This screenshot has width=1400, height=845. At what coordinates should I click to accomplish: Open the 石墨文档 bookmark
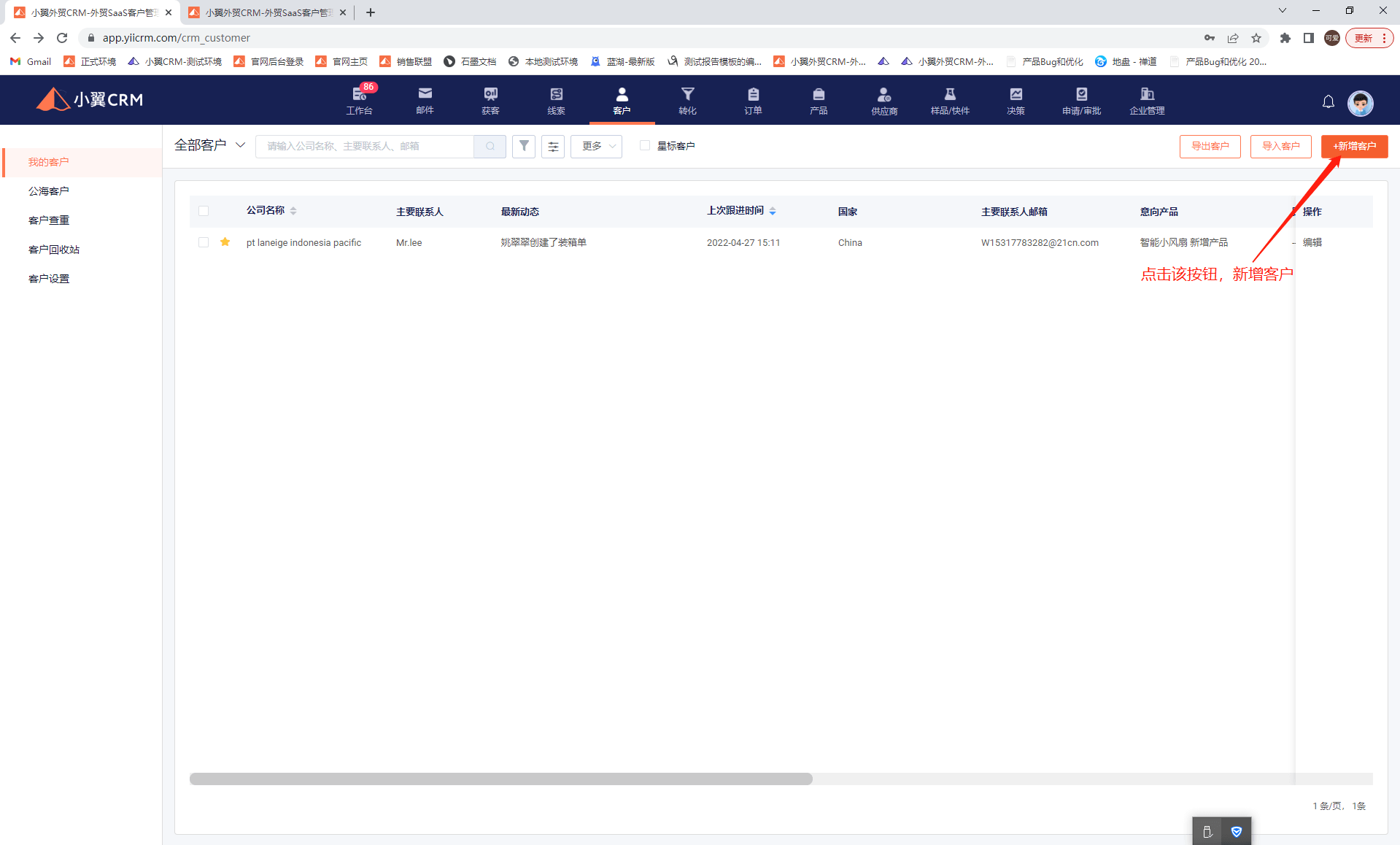click(x=470, y=61)
